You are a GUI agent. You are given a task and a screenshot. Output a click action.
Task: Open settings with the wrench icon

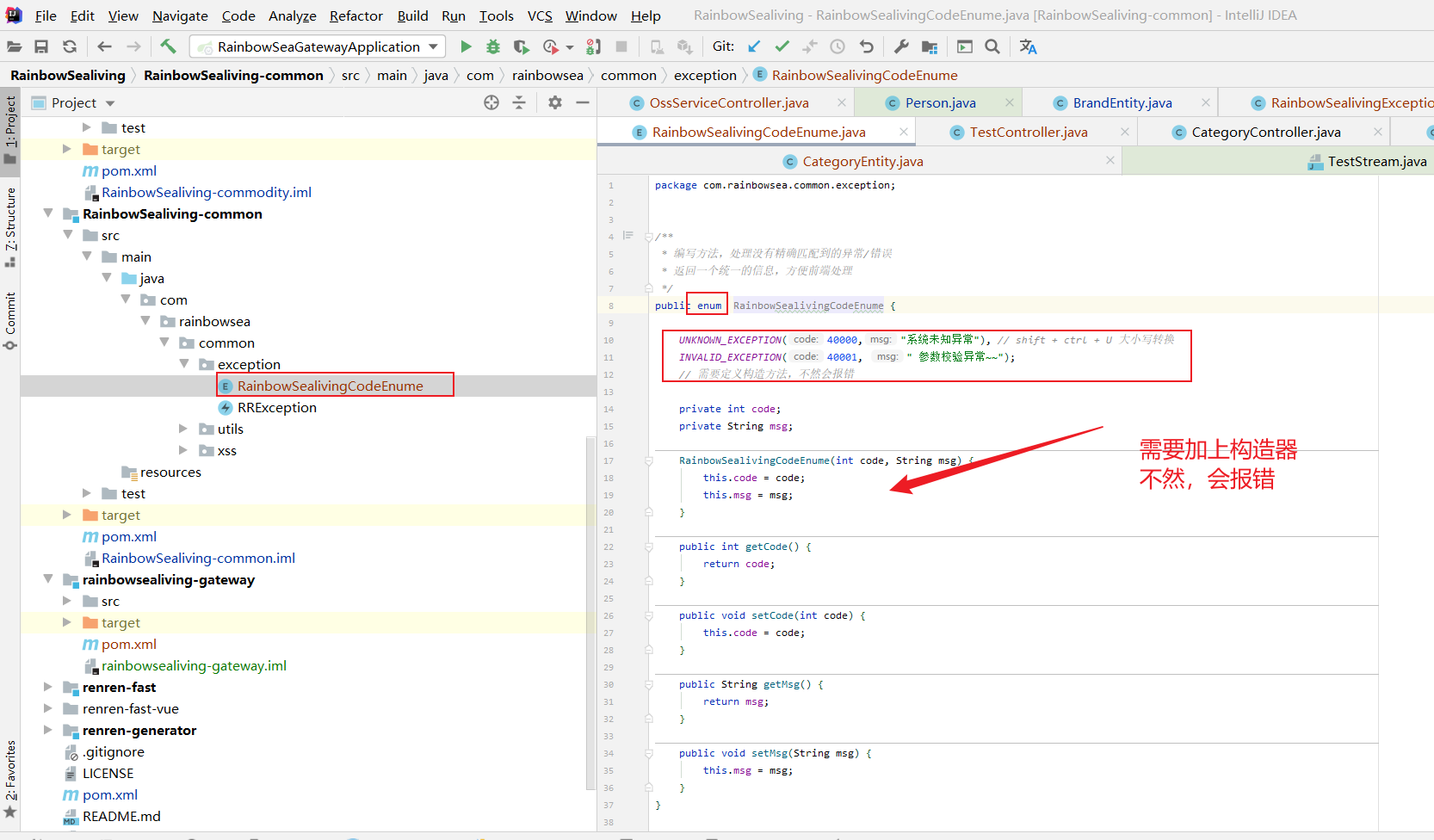point(901,46)
